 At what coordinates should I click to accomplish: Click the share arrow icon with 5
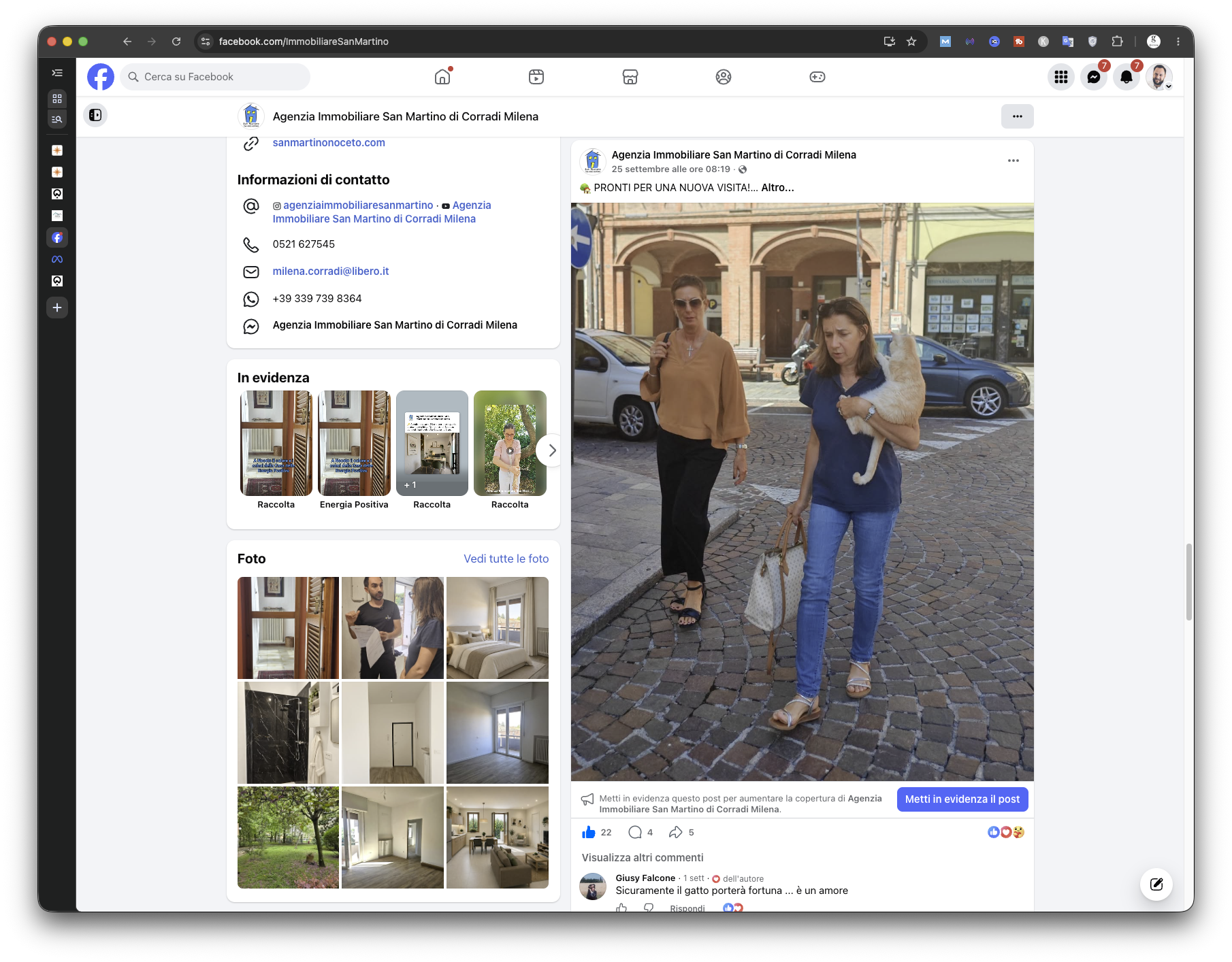coord(676,832)
